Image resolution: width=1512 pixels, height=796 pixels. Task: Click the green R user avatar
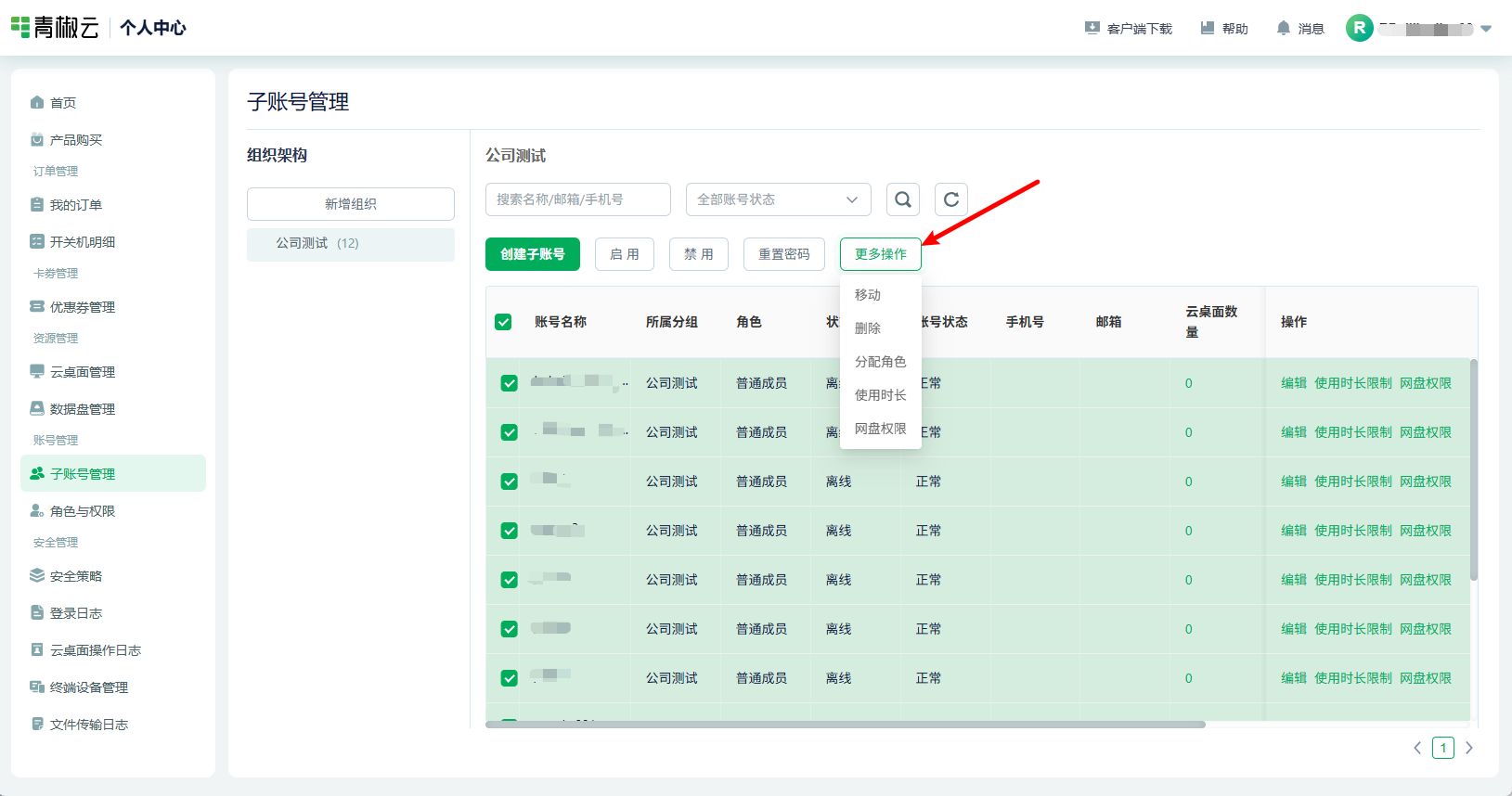click(x=1360, y=28)
